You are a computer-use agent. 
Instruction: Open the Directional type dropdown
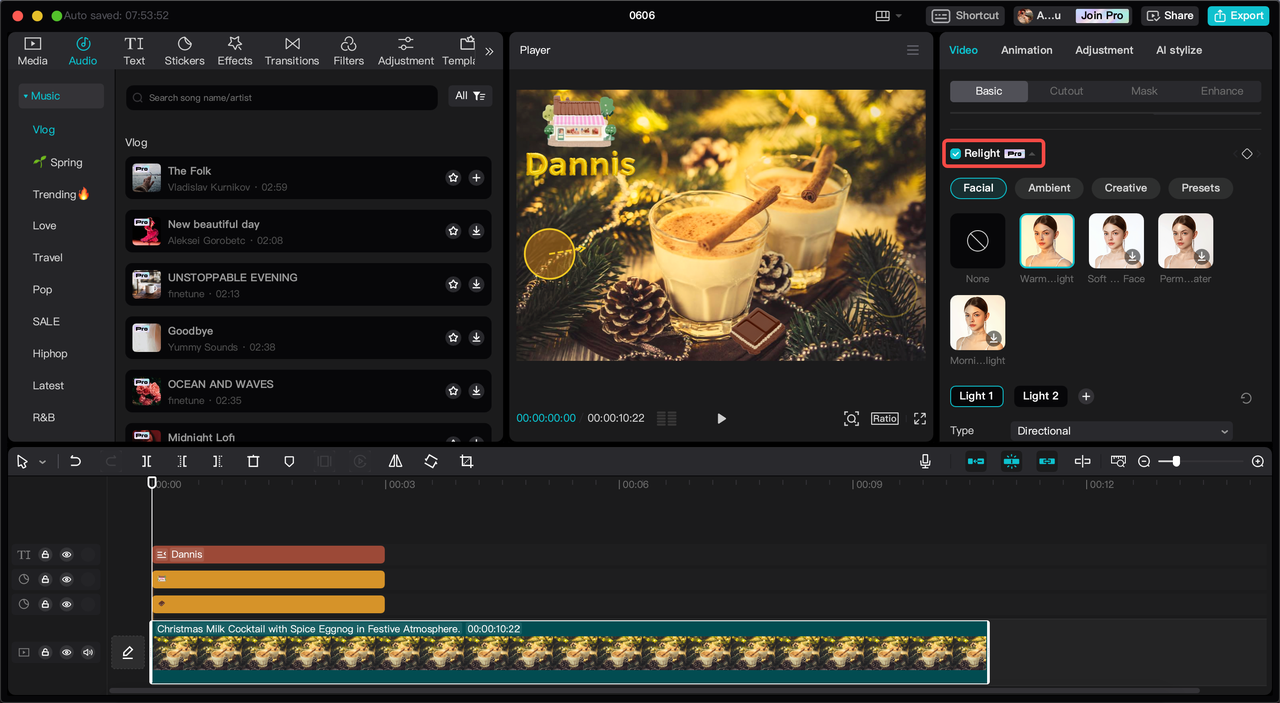coord(1122,431)
